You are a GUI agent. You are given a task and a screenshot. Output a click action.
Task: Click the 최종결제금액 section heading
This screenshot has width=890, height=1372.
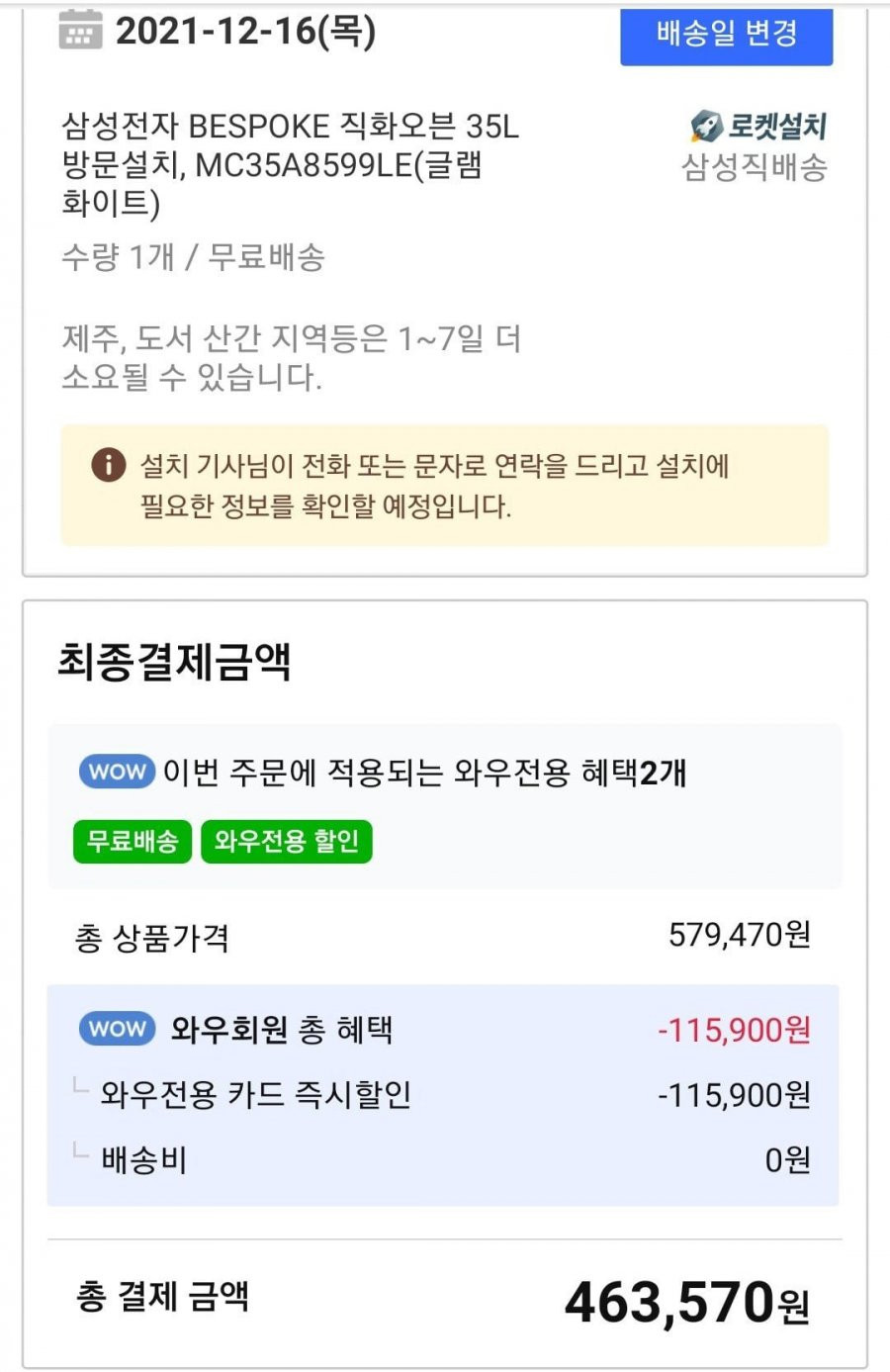(x=174, y=661)
